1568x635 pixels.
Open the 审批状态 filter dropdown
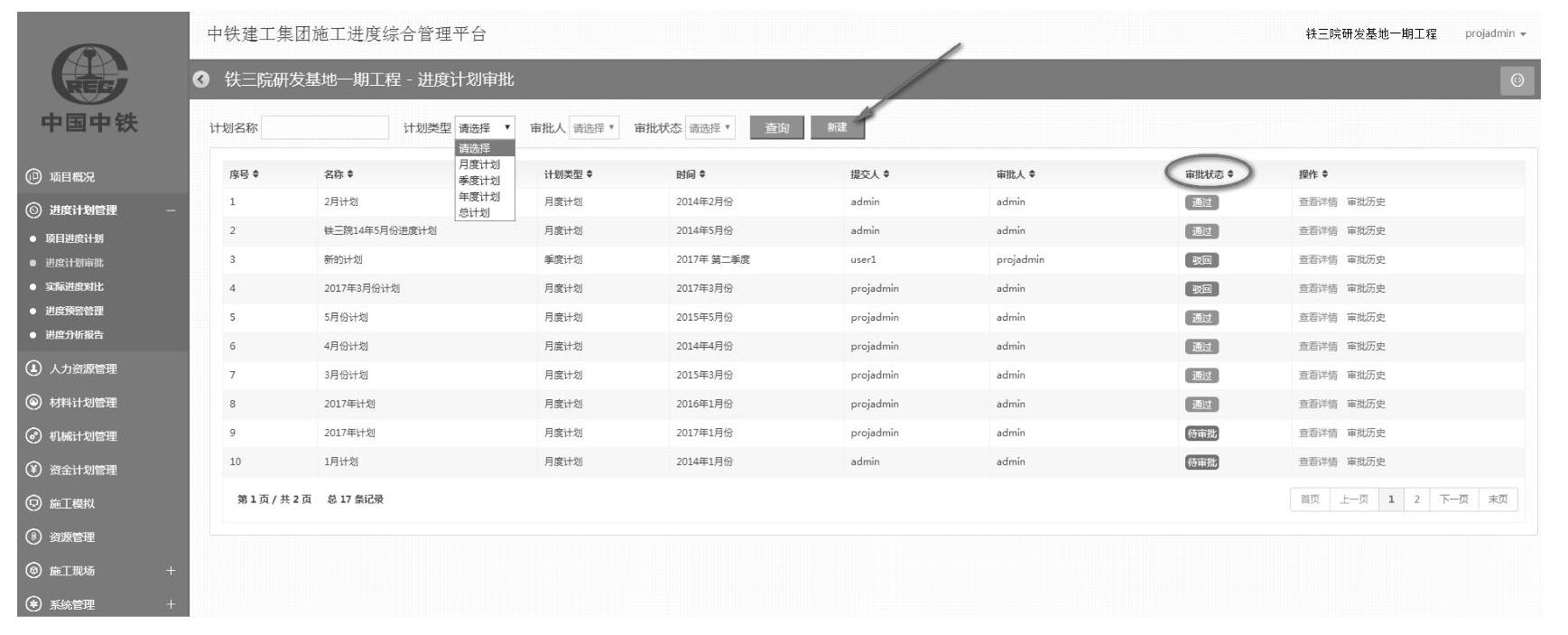(x=710, y=128)
